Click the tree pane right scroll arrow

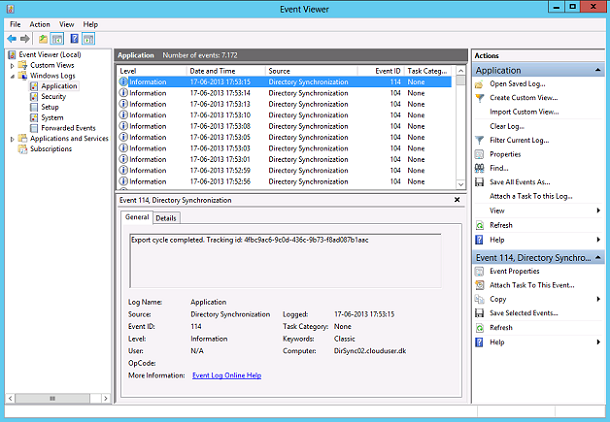[x=106, y=399]
